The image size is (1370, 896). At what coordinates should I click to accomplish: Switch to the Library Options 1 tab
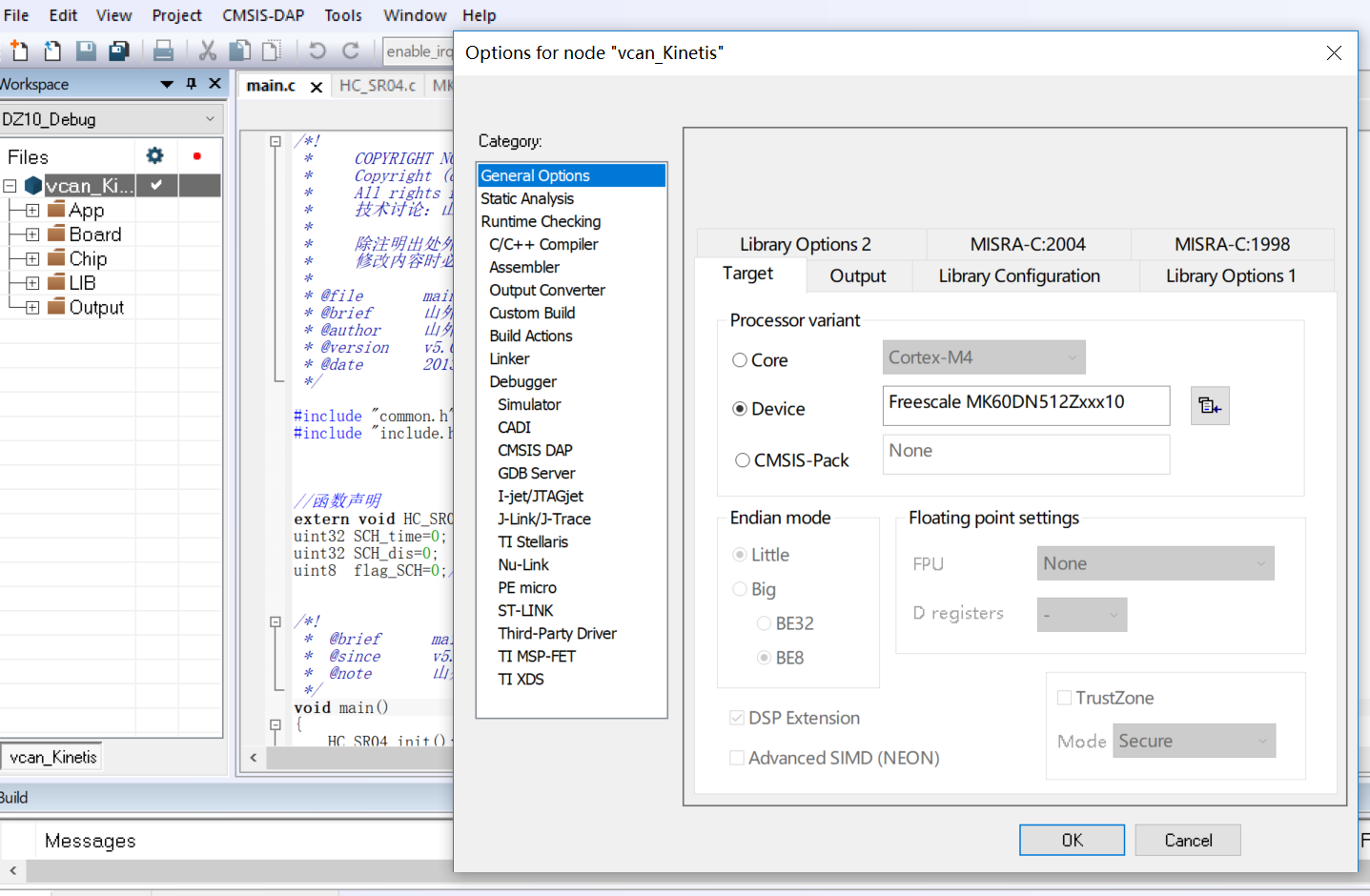(1231, 275)
